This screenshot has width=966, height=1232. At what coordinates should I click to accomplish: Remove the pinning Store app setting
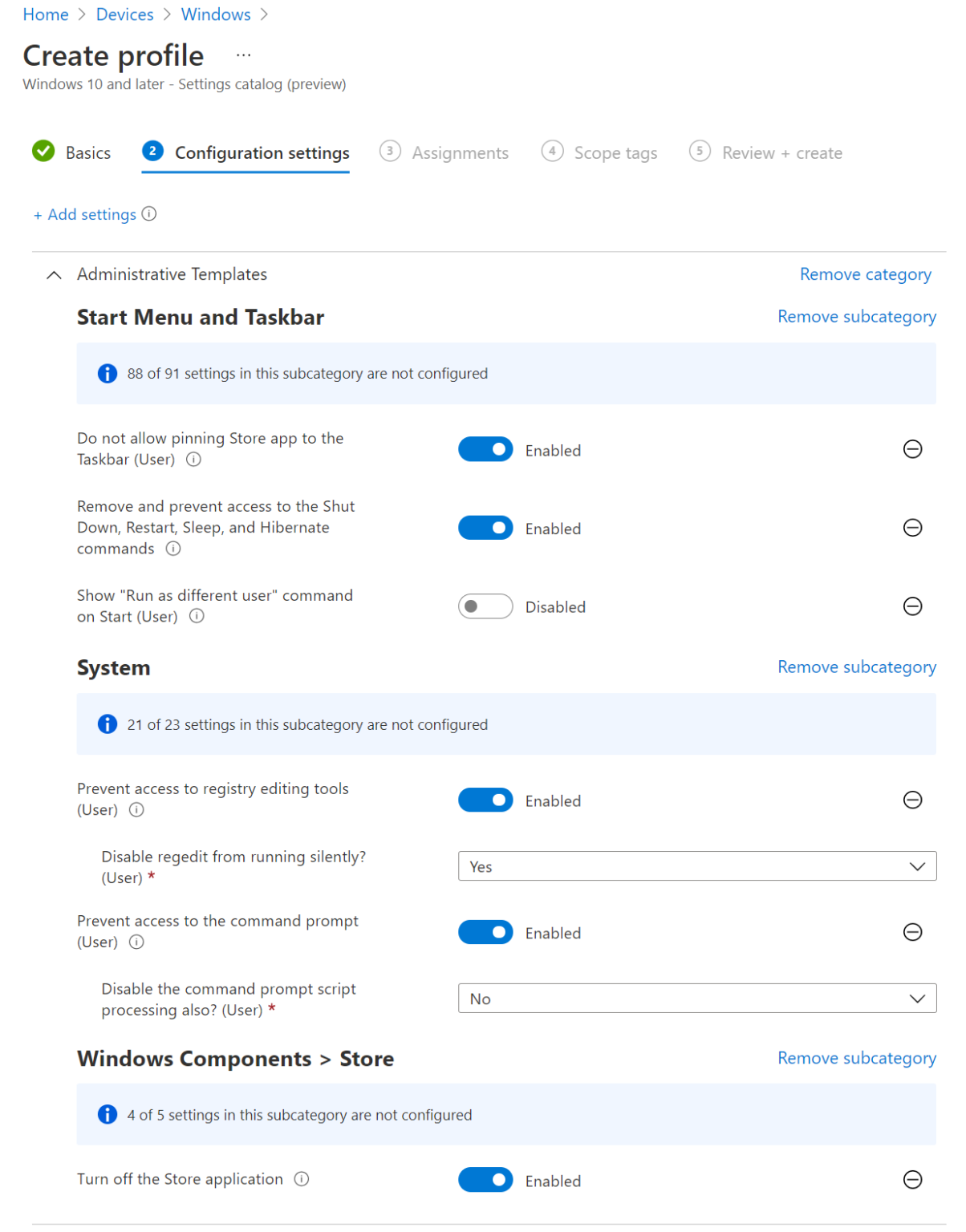(912, 449)
